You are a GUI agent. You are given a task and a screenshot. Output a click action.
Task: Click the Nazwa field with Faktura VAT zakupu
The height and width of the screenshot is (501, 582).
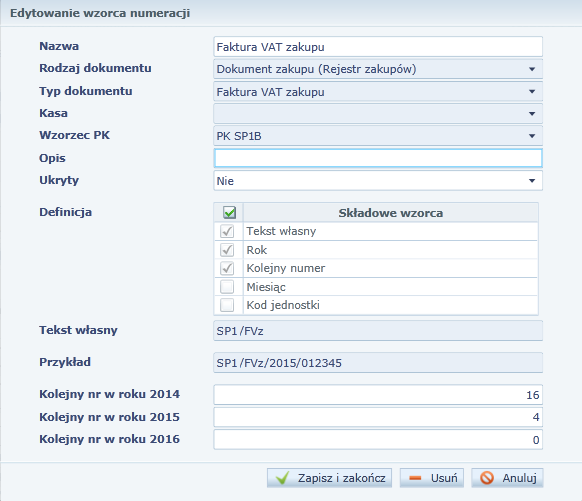pyautogui.click(x=378, y=47)
